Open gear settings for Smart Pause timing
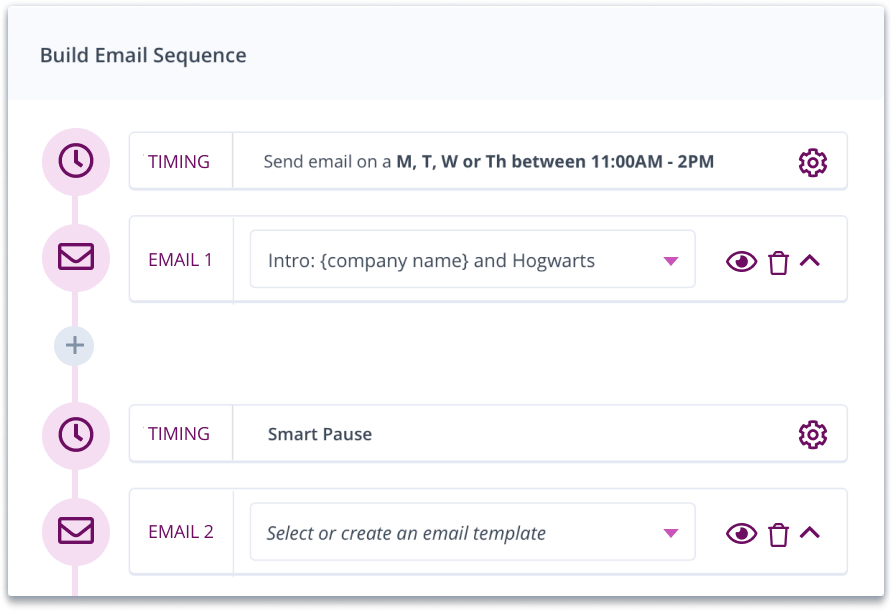The width and height of the screenshot is (892, 612). point(812,434)
